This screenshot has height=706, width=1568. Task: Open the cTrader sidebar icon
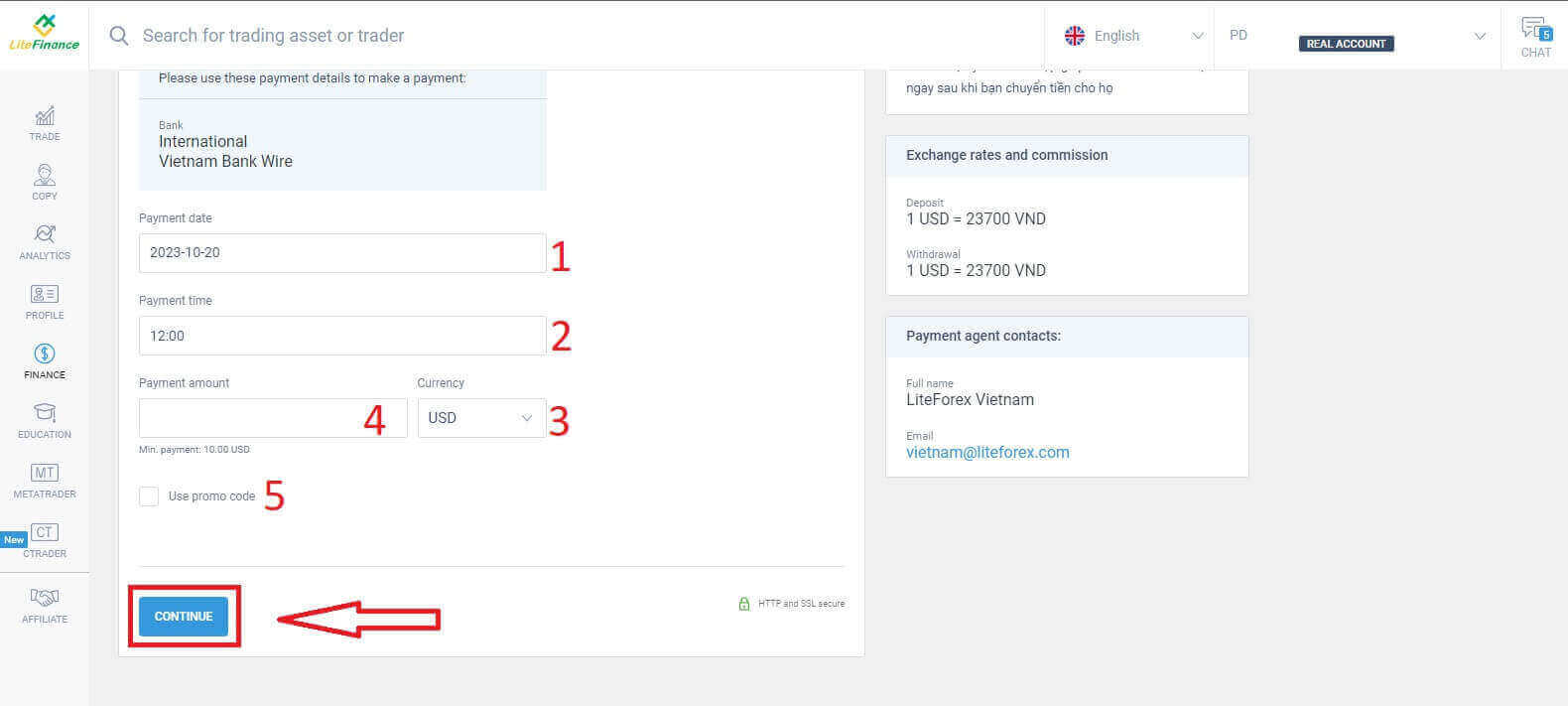click(x=45, y=533)
